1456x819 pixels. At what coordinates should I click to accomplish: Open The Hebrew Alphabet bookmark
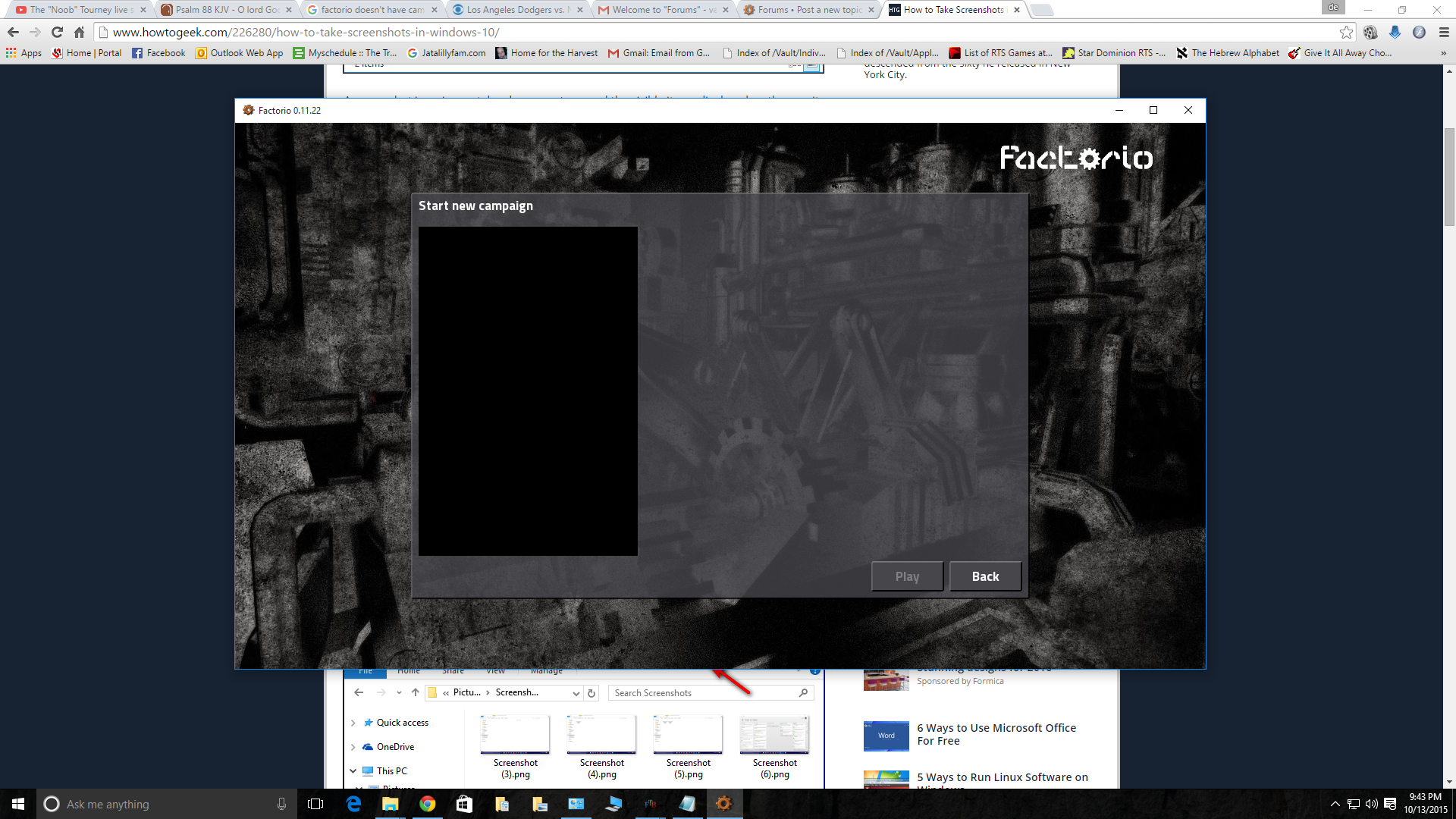tap(1228, 53)
